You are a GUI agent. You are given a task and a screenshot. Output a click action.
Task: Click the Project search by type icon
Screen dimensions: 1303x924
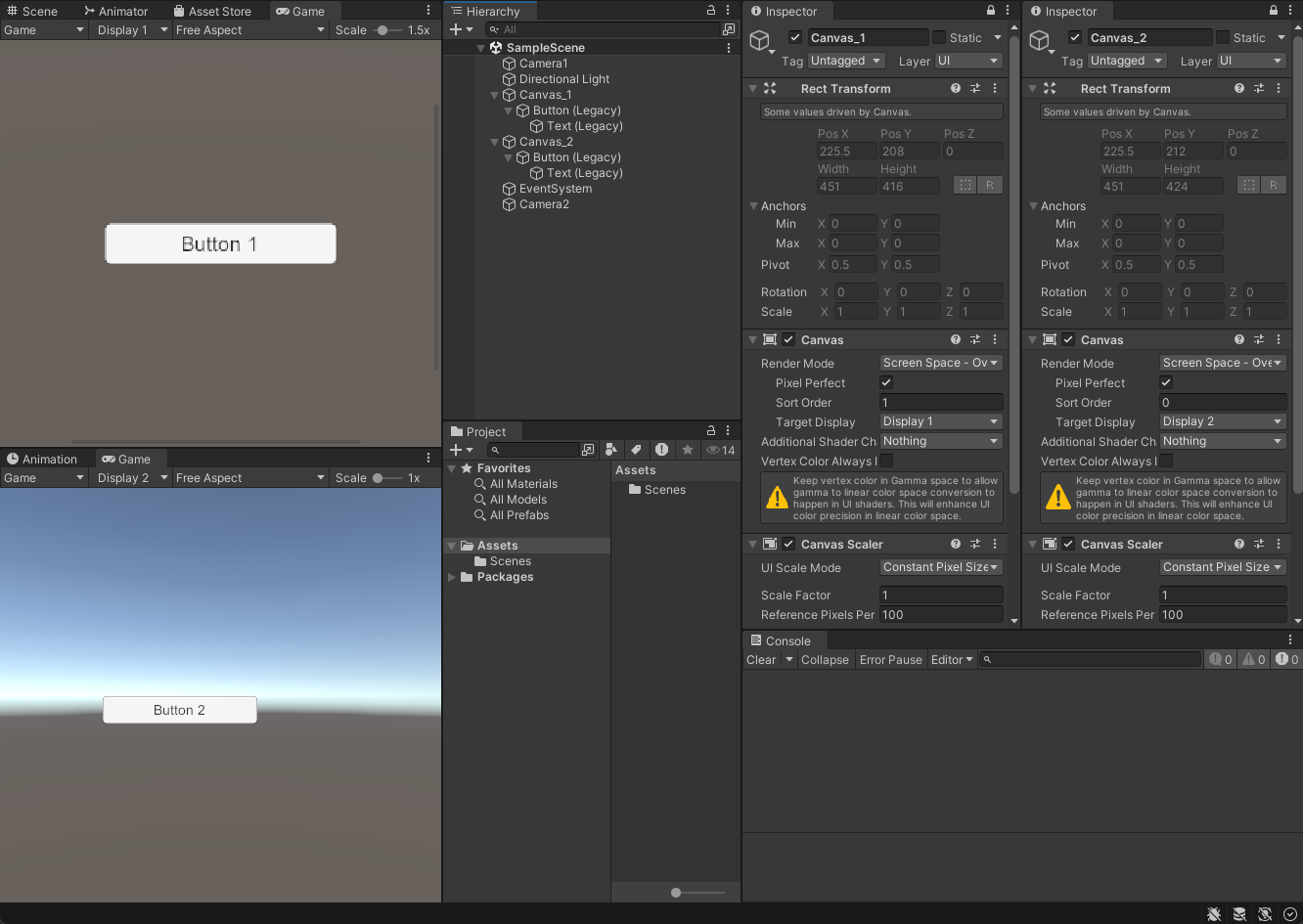(x=611, y=450)
